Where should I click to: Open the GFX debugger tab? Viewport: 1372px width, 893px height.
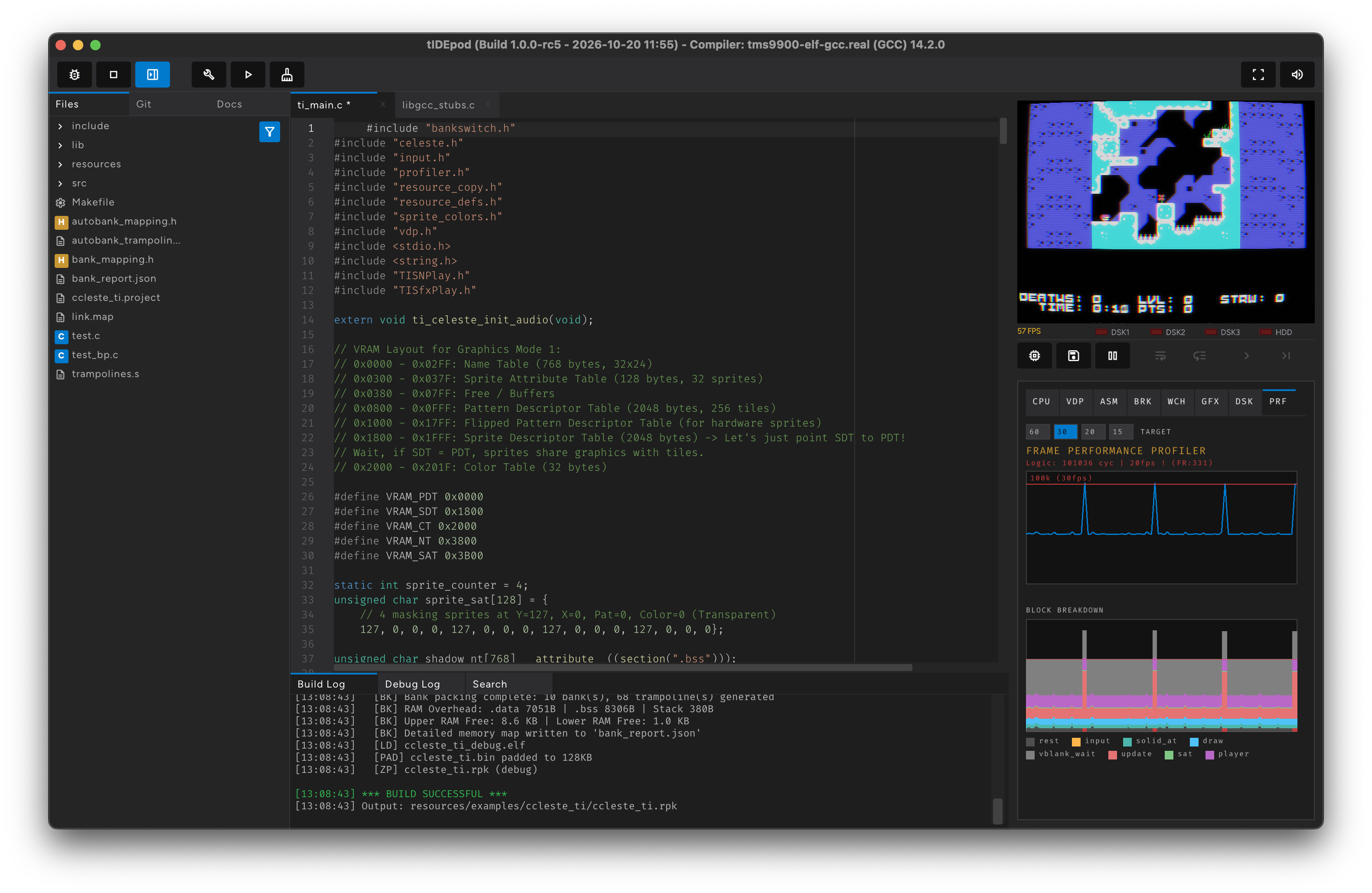point(1210,401)
